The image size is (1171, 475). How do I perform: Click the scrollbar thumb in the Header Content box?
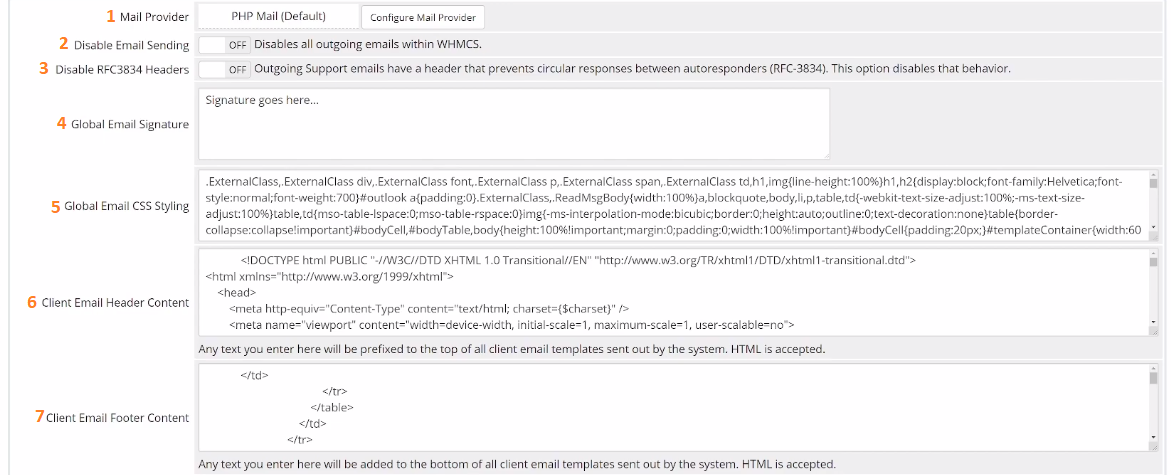point(1153,264)
